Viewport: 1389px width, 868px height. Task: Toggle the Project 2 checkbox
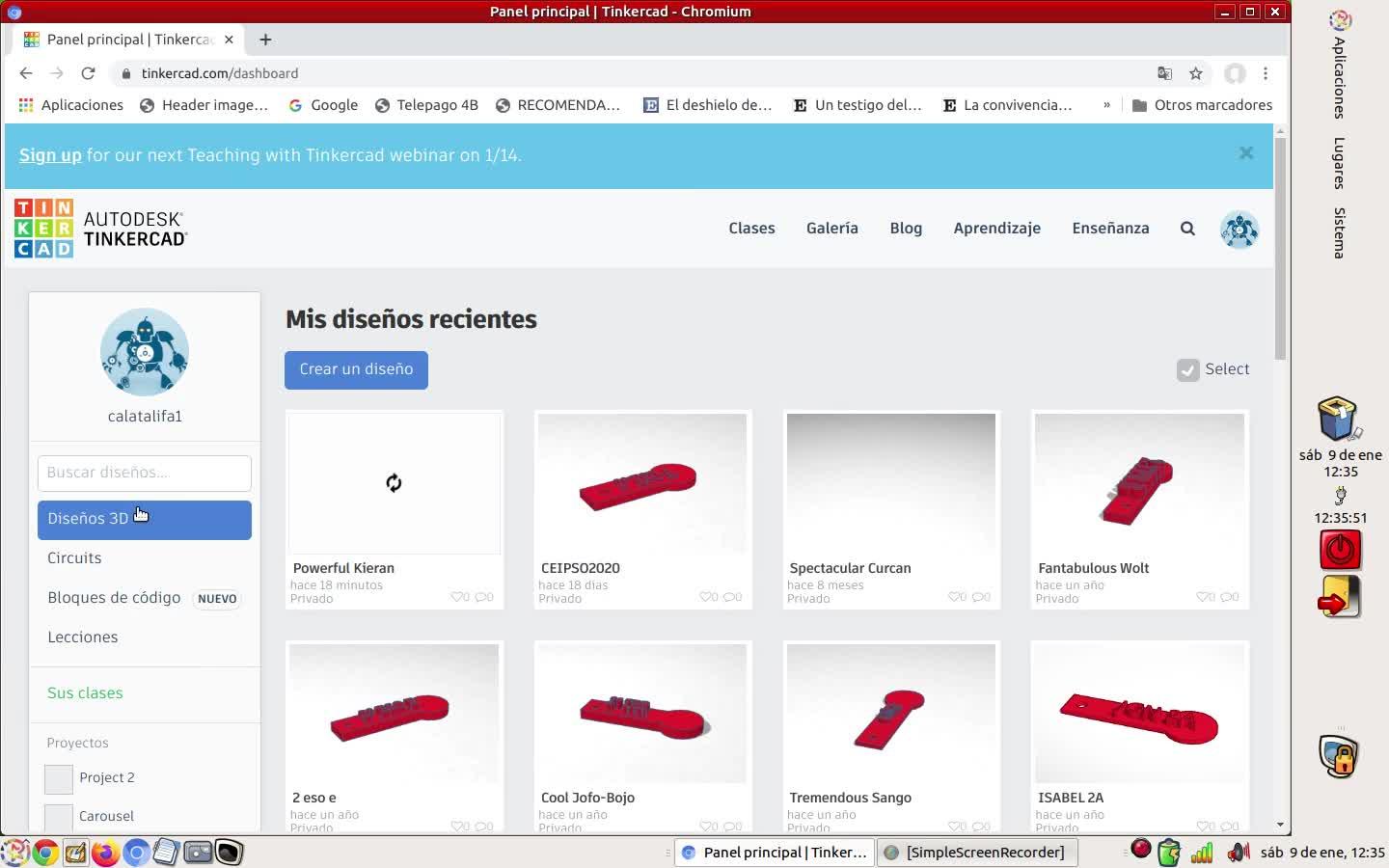click(59, 779)
